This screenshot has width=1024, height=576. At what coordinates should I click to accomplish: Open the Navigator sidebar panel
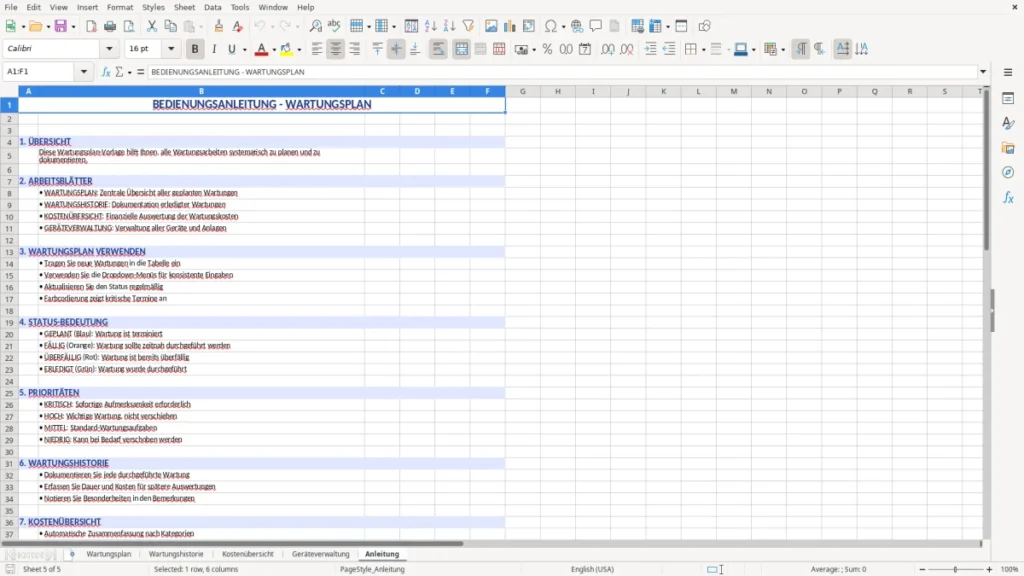[1008, 172]
